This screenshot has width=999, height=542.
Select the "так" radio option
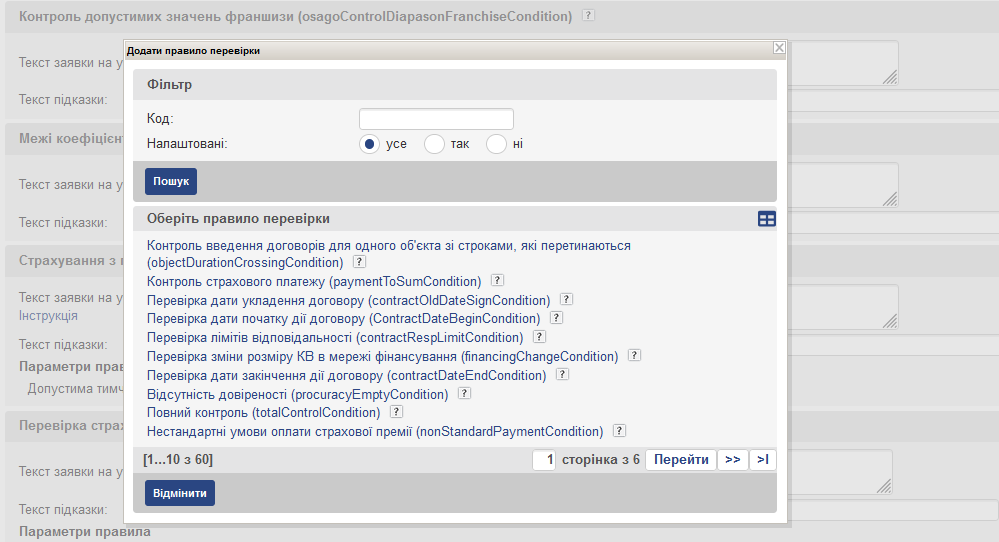(x=434, y=144)
